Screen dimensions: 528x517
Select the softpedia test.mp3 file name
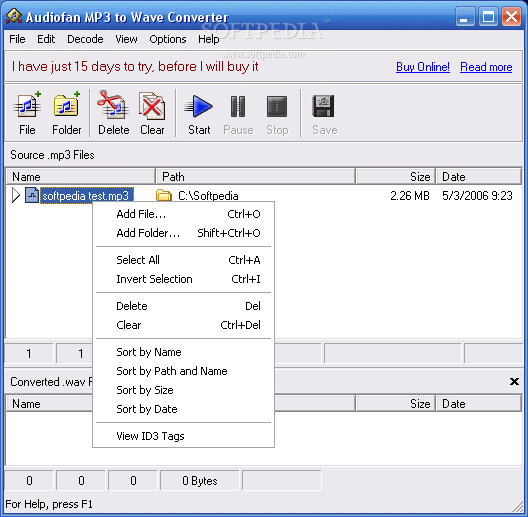(x=87, y=196)
